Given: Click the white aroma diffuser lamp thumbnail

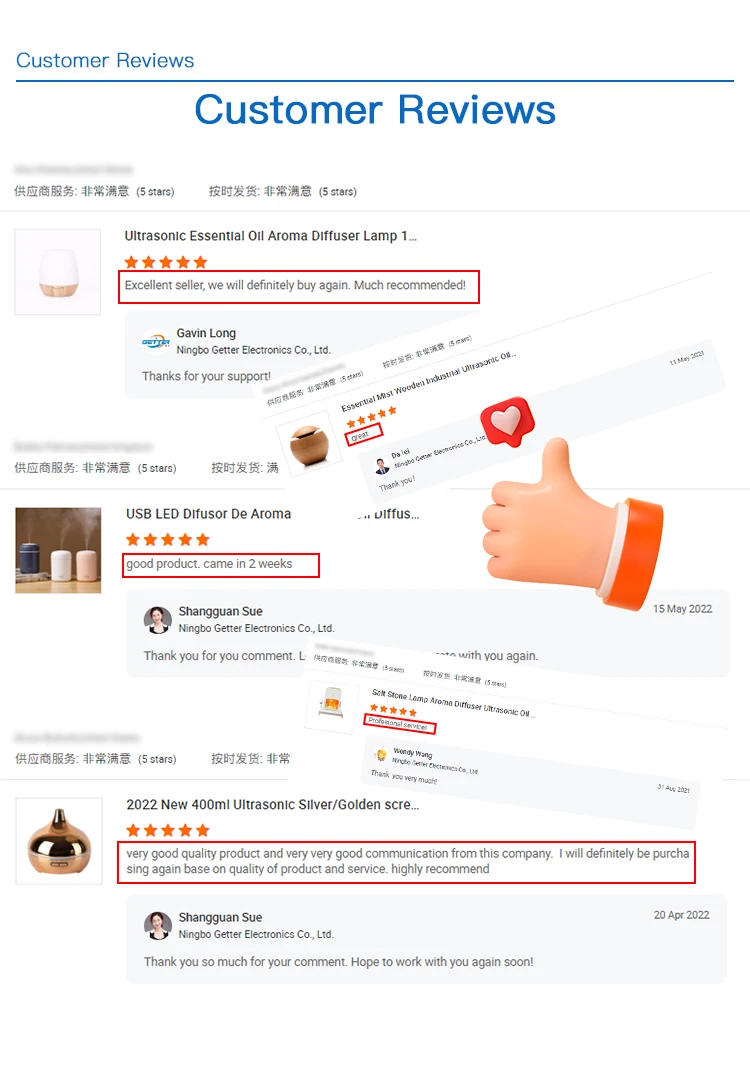Looking at the screenshot, I should pyautogui.click(x=57, y=272).
